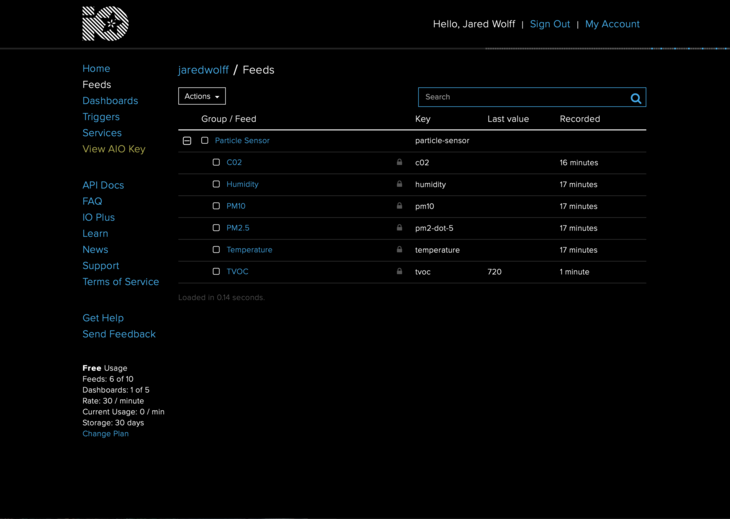Click the lock icon for Temperature feed
Screen dimensions: 730x519
coord(399,250)
